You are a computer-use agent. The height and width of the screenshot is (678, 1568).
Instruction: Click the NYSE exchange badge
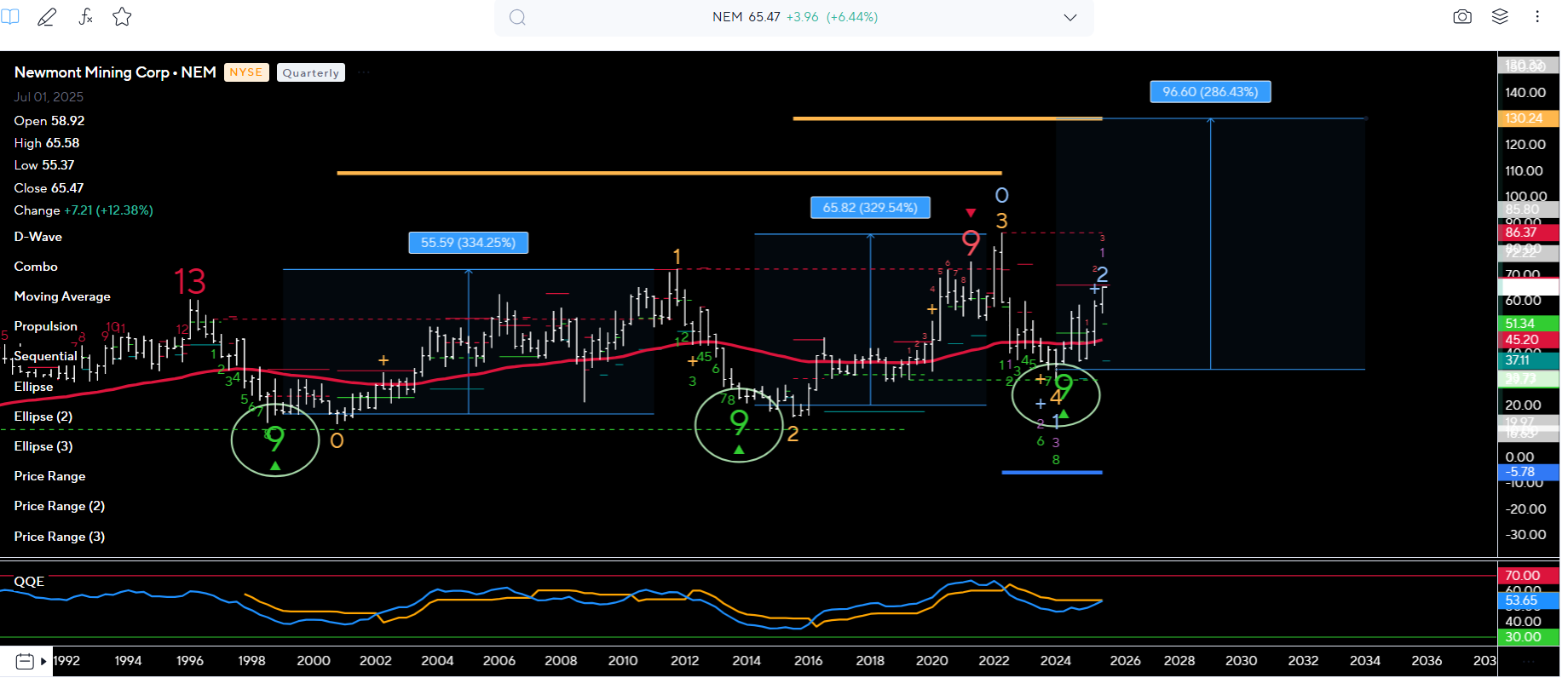point(246,72)
